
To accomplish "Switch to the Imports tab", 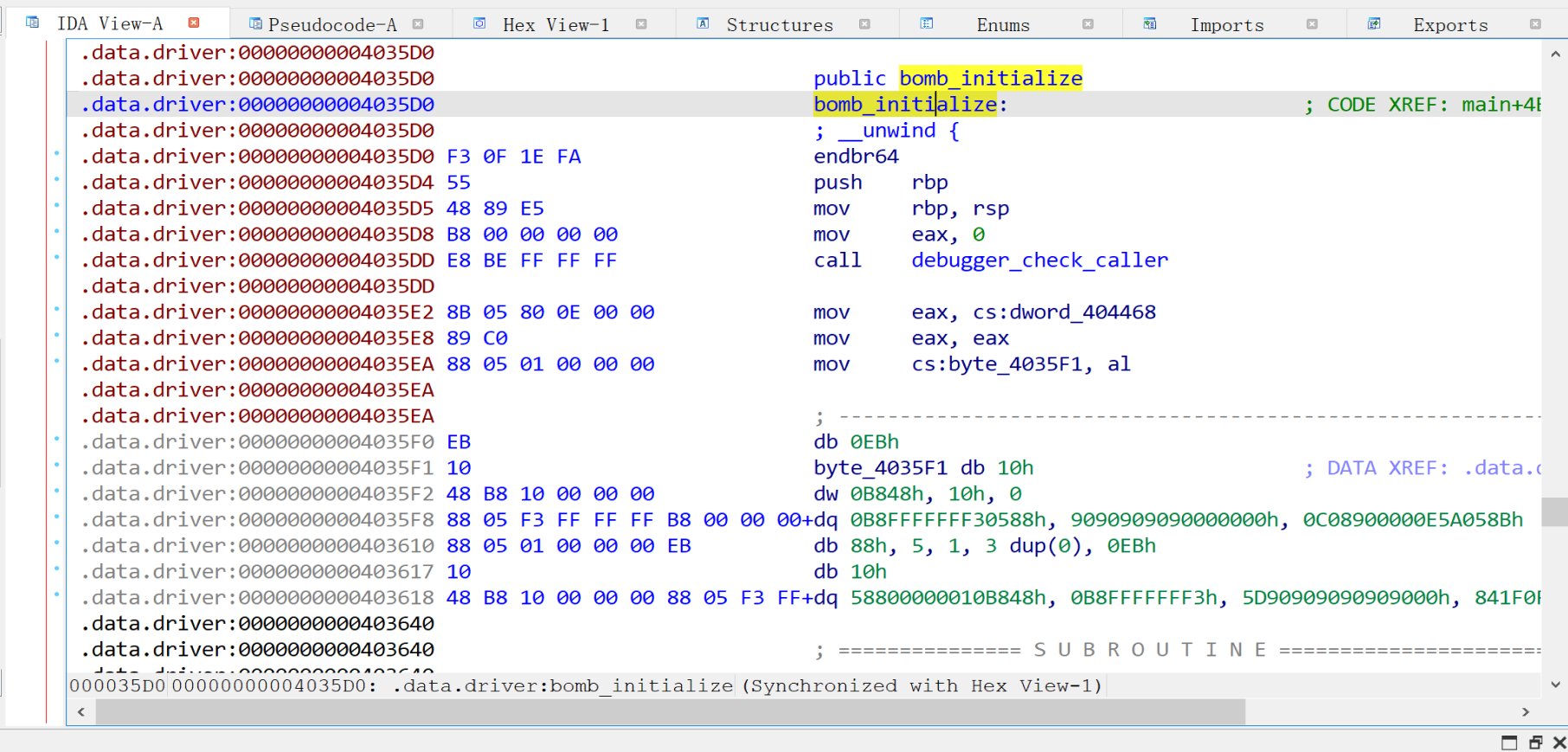I will (1227, 24).
